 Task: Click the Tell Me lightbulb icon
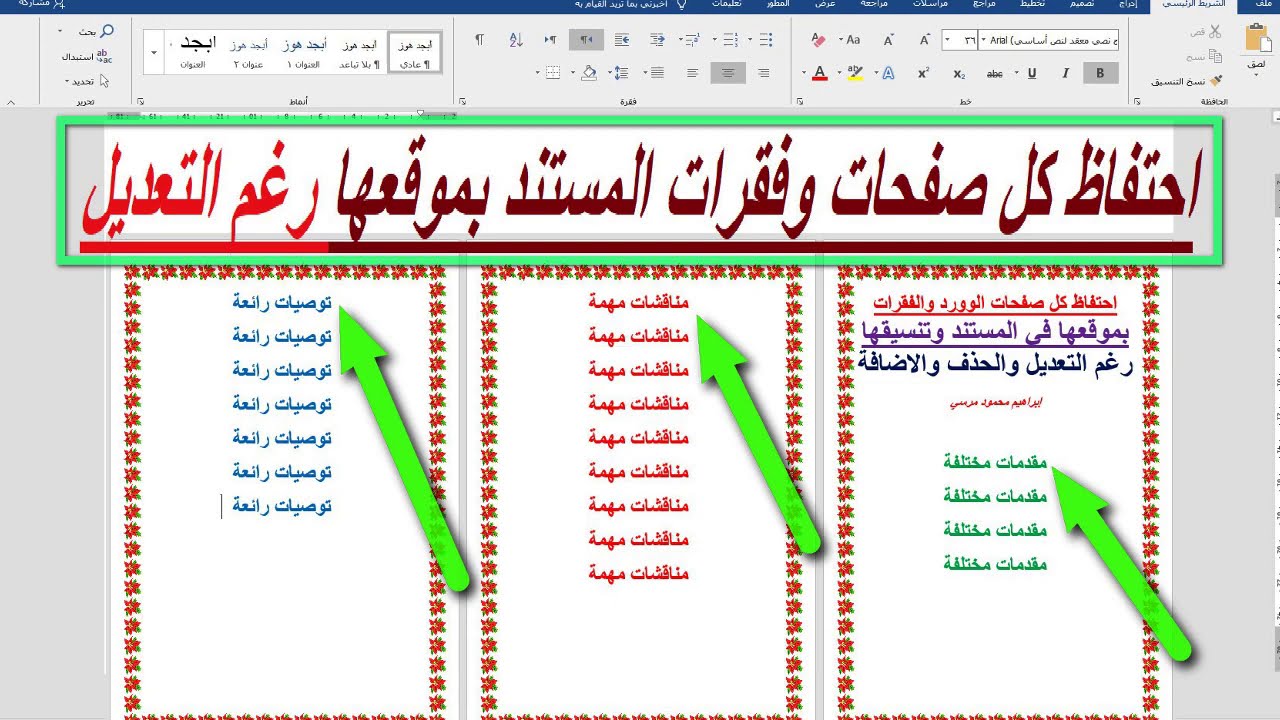point(682,5)
